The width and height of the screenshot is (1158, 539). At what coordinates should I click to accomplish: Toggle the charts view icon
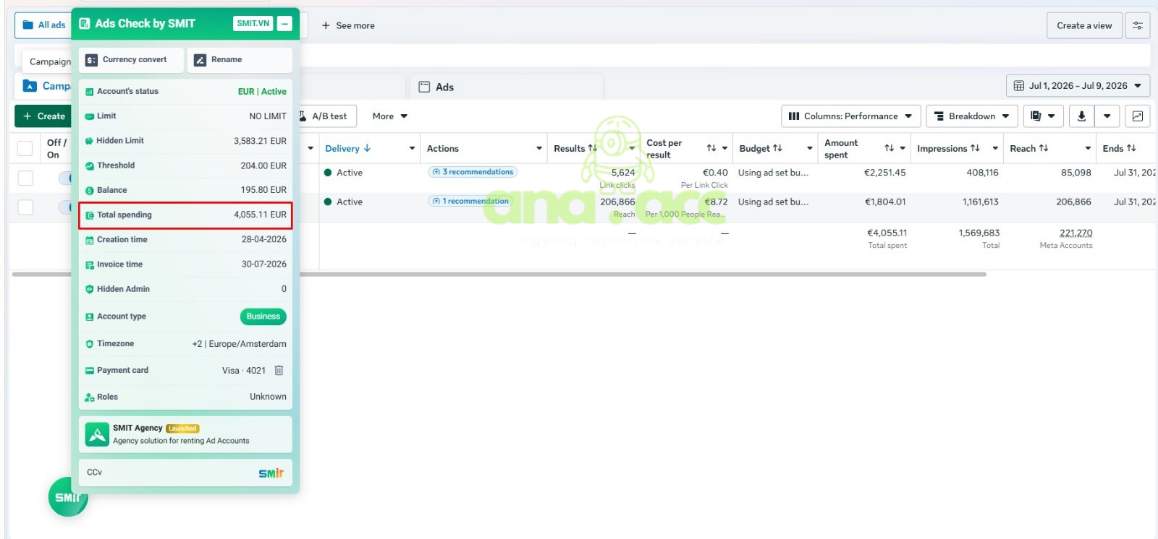(x=1138, y=116)
